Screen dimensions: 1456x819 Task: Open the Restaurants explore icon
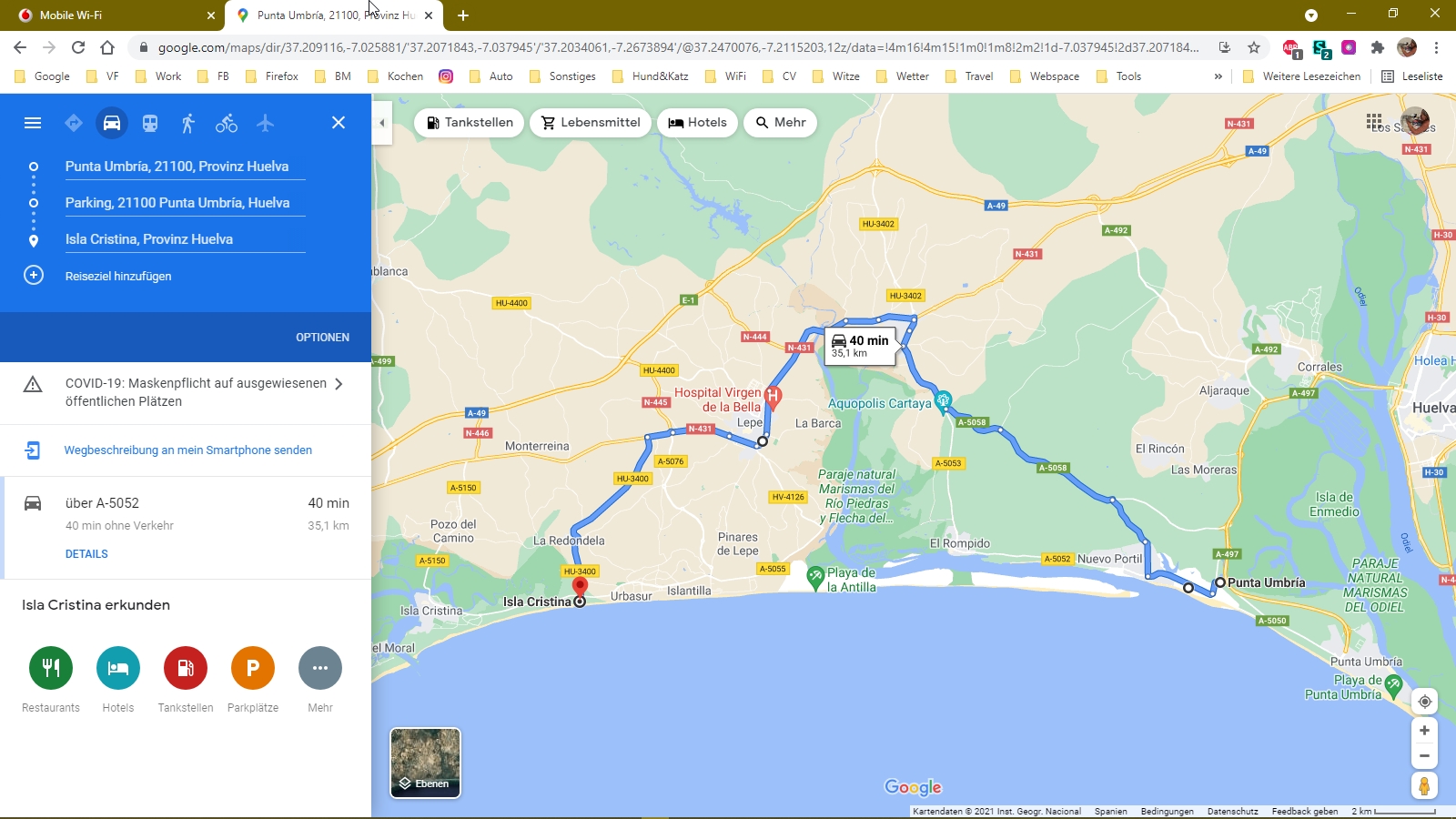point(51,668)
